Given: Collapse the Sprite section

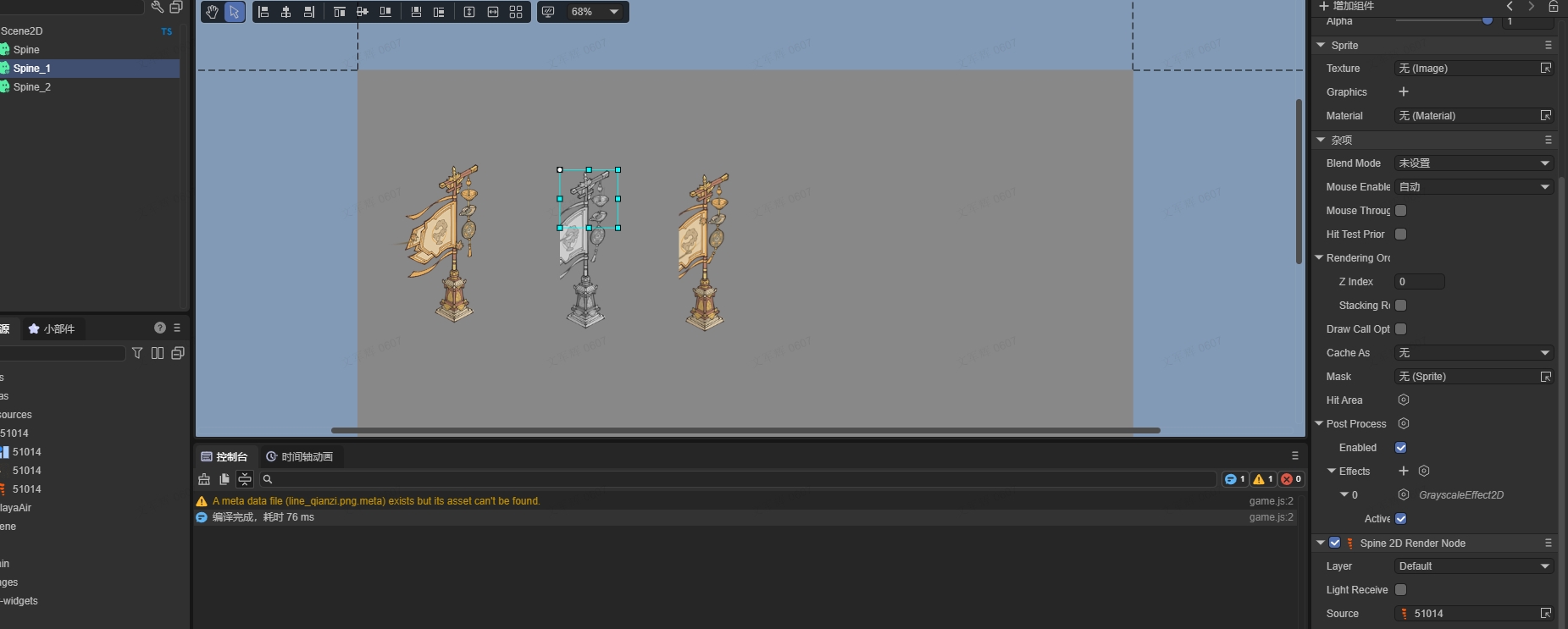Looking at the screenshot, I should coord(1321,46).
